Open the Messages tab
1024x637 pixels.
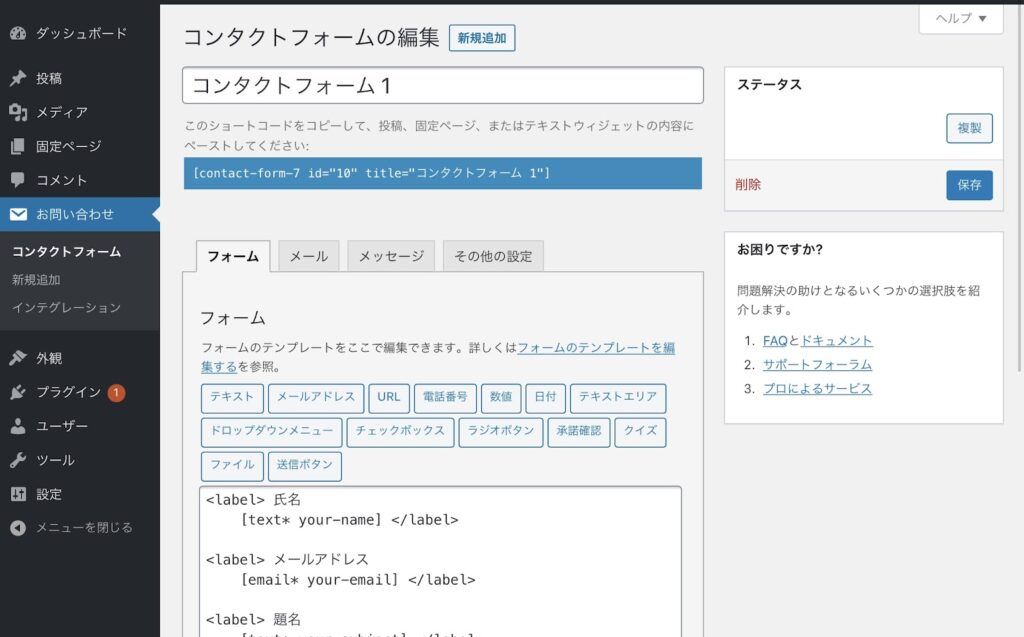pyautogui.click(x=391, y=256)
